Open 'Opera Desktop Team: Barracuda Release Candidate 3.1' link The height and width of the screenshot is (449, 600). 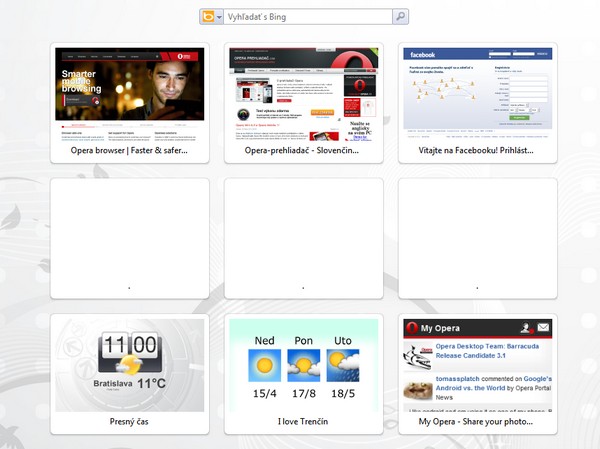coord(487,351)
